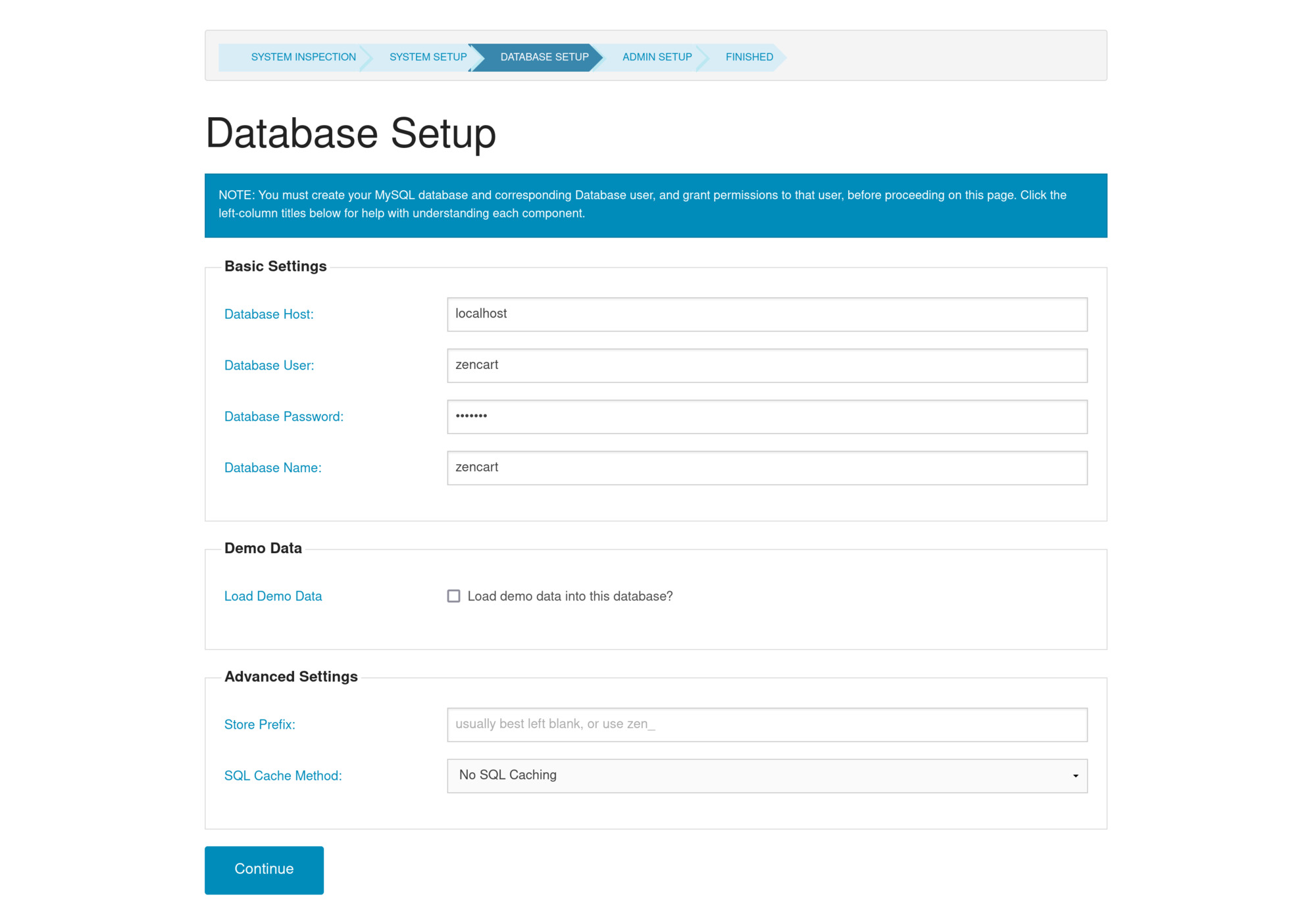Screen dimensions: 1316x924
Task: Focus the Database User text field
Action: (x=767, y=366)
